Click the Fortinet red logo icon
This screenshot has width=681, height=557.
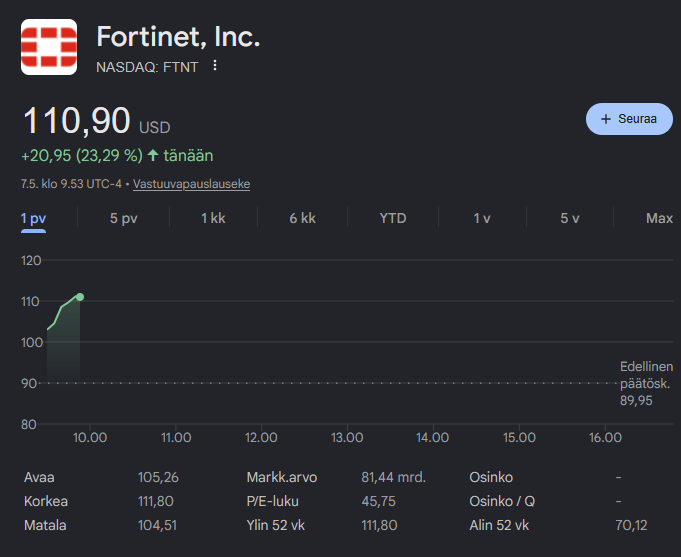pos(49,47)
